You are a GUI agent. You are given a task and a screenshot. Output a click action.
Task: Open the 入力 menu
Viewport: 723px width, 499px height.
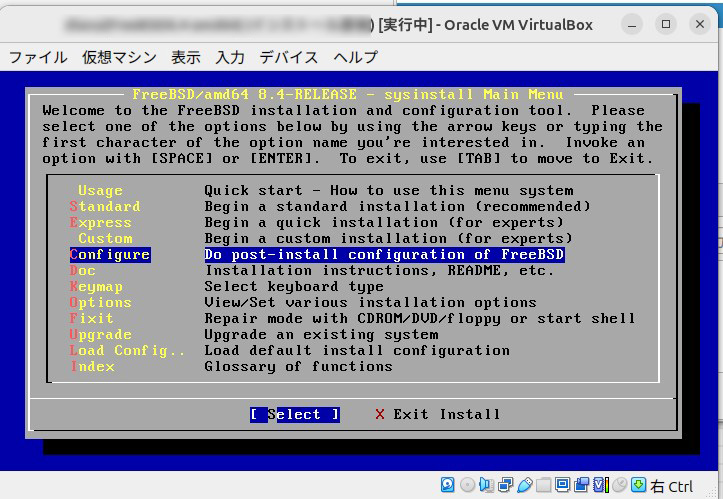[230, 57]
